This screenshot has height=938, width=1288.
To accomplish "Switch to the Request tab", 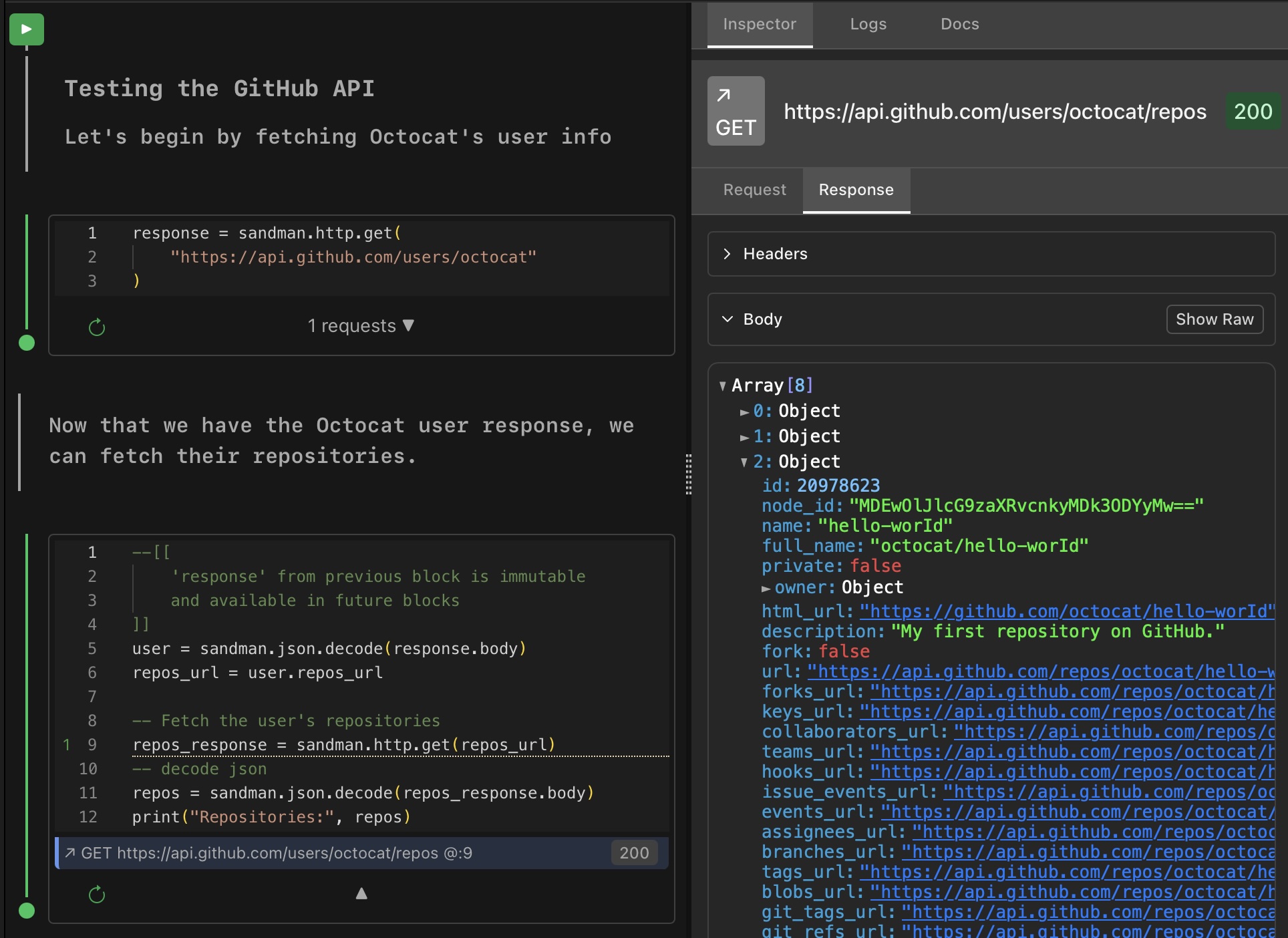I will (754, 190).
